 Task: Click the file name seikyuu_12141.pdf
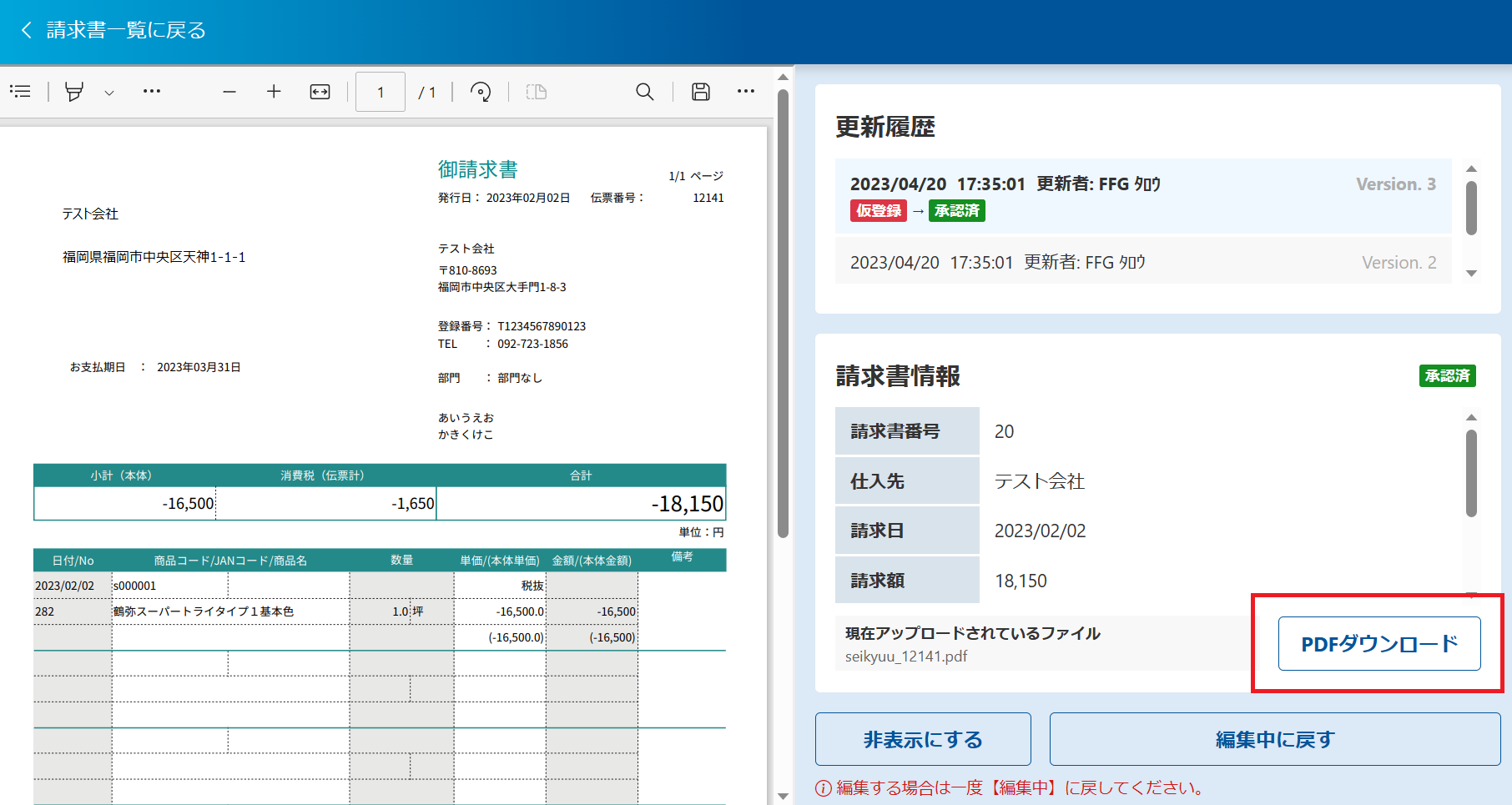906,657
